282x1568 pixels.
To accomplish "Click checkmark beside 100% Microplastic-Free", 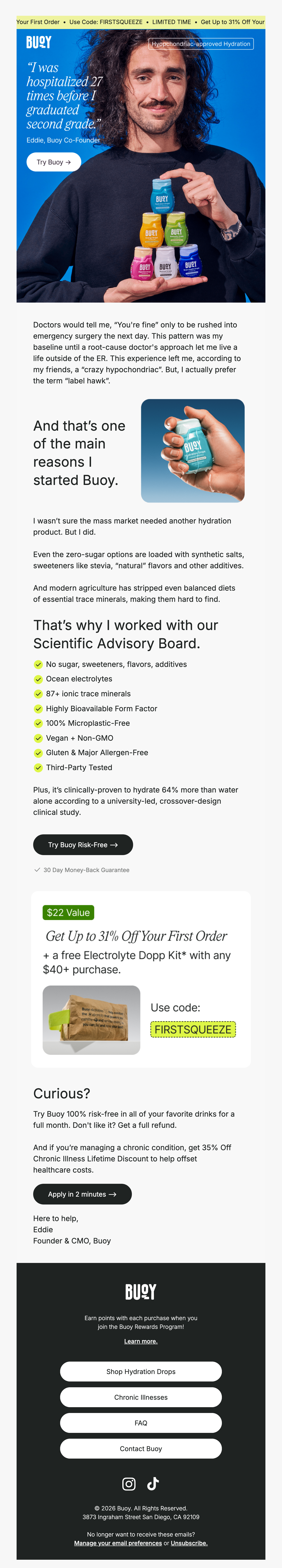I will click(38, 723).
